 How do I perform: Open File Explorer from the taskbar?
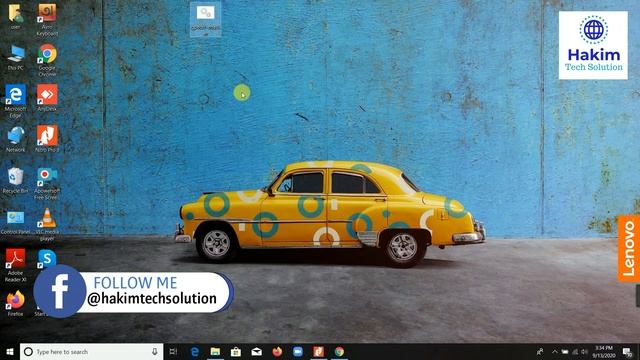215,351
